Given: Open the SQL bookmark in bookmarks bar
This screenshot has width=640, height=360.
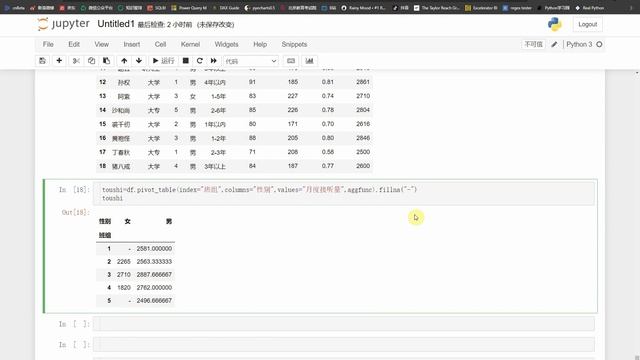Looking at the screenshot, I should (x=156, y=8).
